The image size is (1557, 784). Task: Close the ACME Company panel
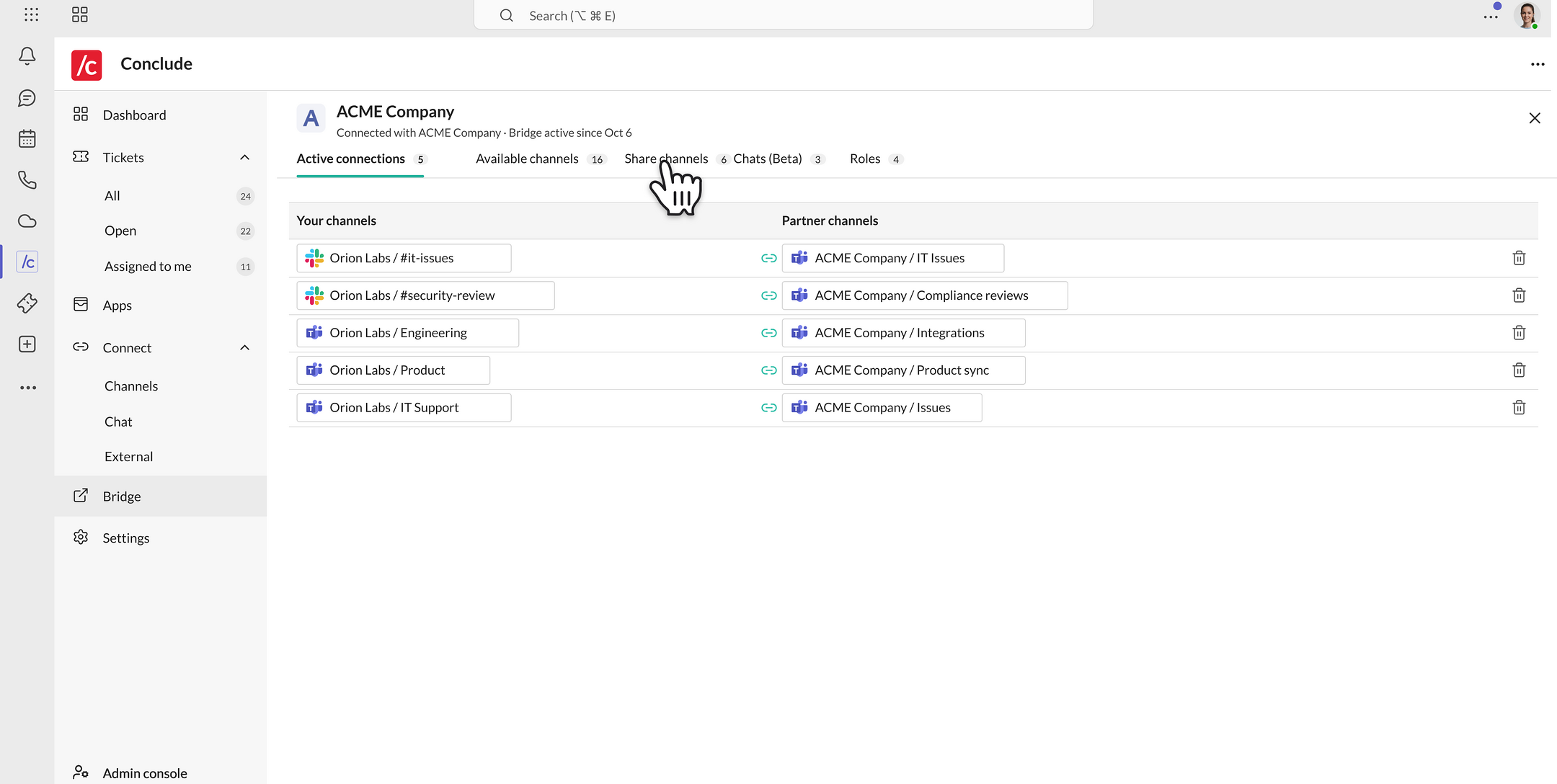pos(1535,118)
